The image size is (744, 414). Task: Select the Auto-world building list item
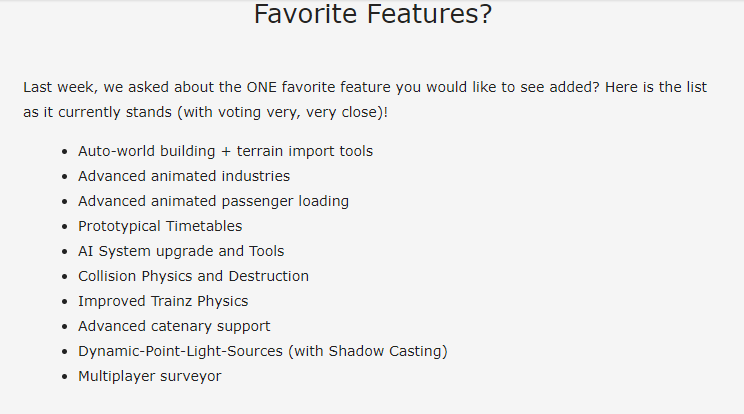tap(225, 151)
